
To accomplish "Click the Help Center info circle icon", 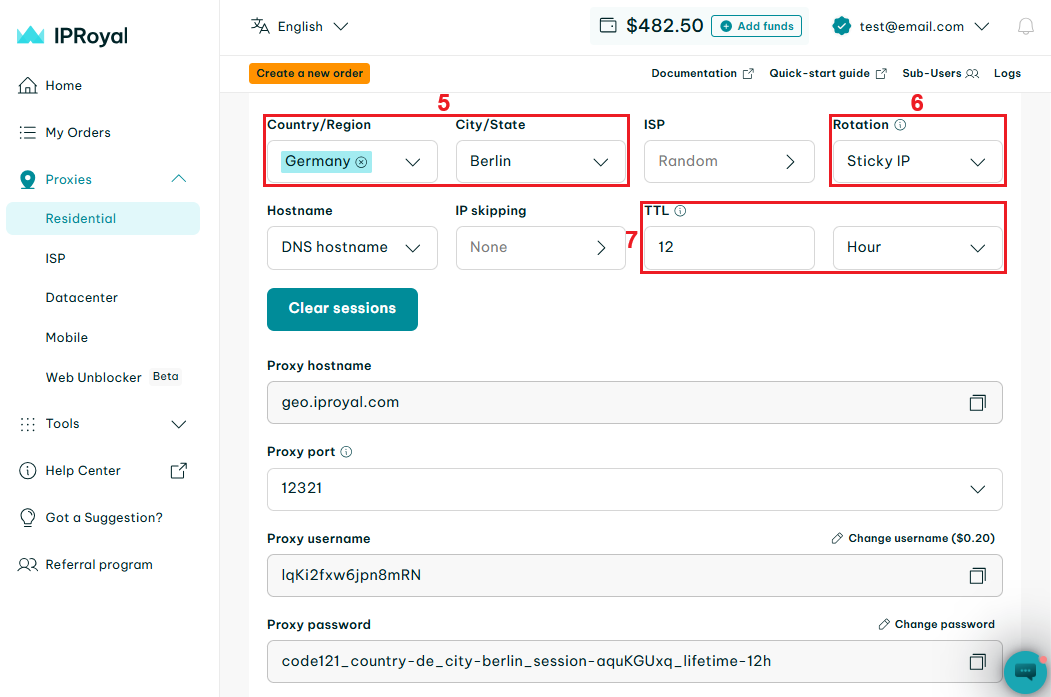I will [27, 470].
